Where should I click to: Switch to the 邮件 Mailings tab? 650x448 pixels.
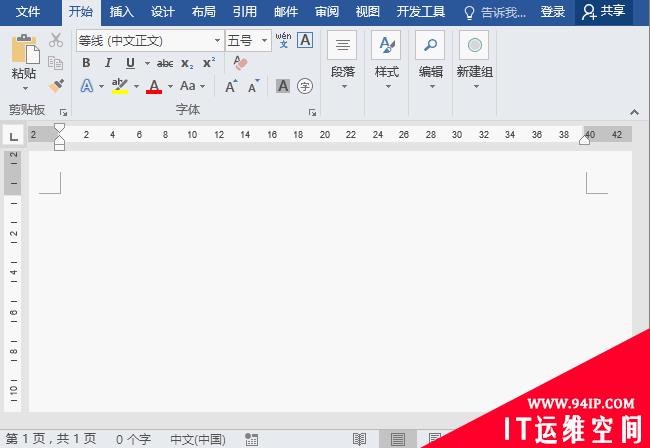[x=286, y=12]
